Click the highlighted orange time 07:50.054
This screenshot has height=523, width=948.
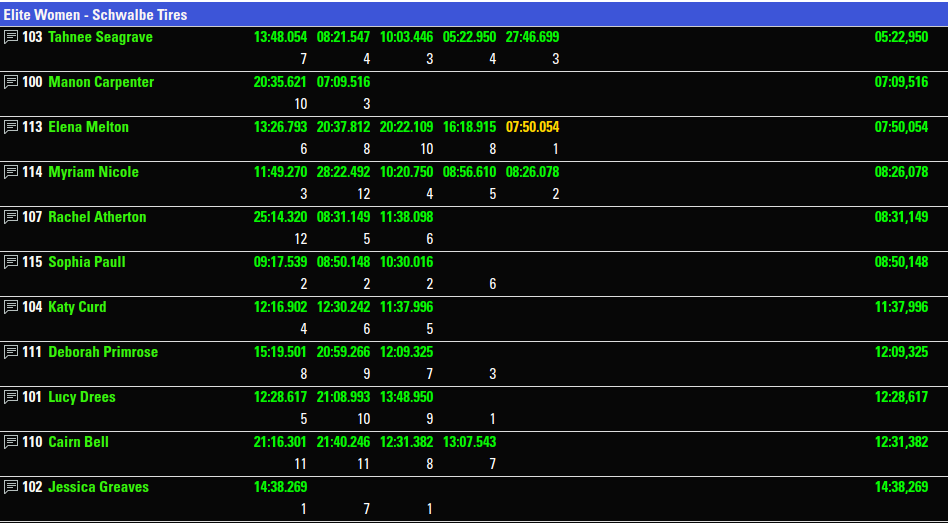tap(532, 127)
